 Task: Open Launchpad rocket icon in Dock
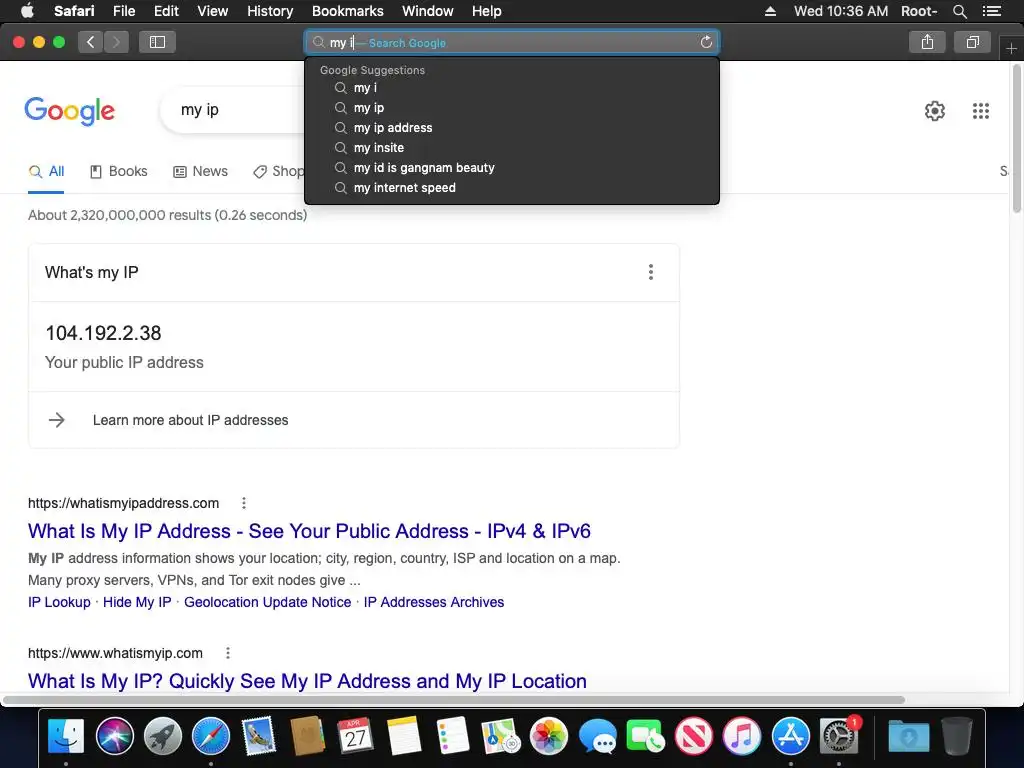(163, 736)
